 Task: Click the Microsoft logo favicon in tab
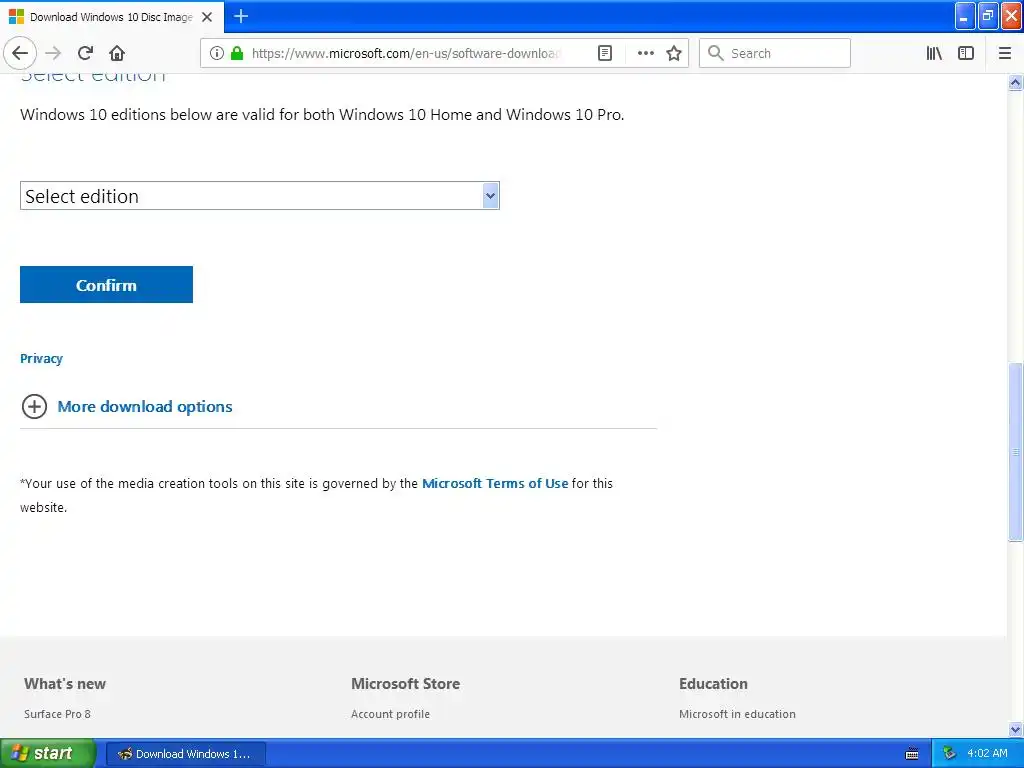coord(16,16)
